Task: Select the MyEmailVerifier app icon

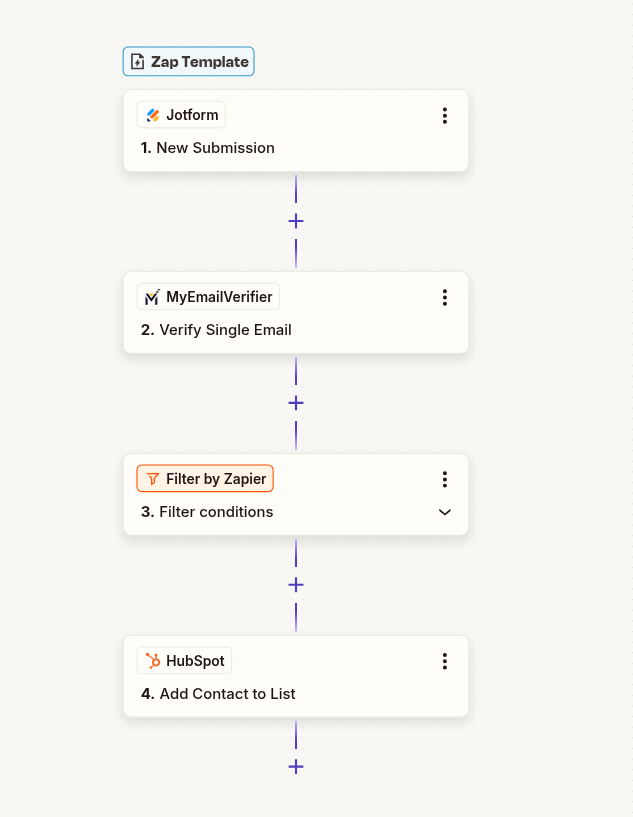Action: point(151,296)
